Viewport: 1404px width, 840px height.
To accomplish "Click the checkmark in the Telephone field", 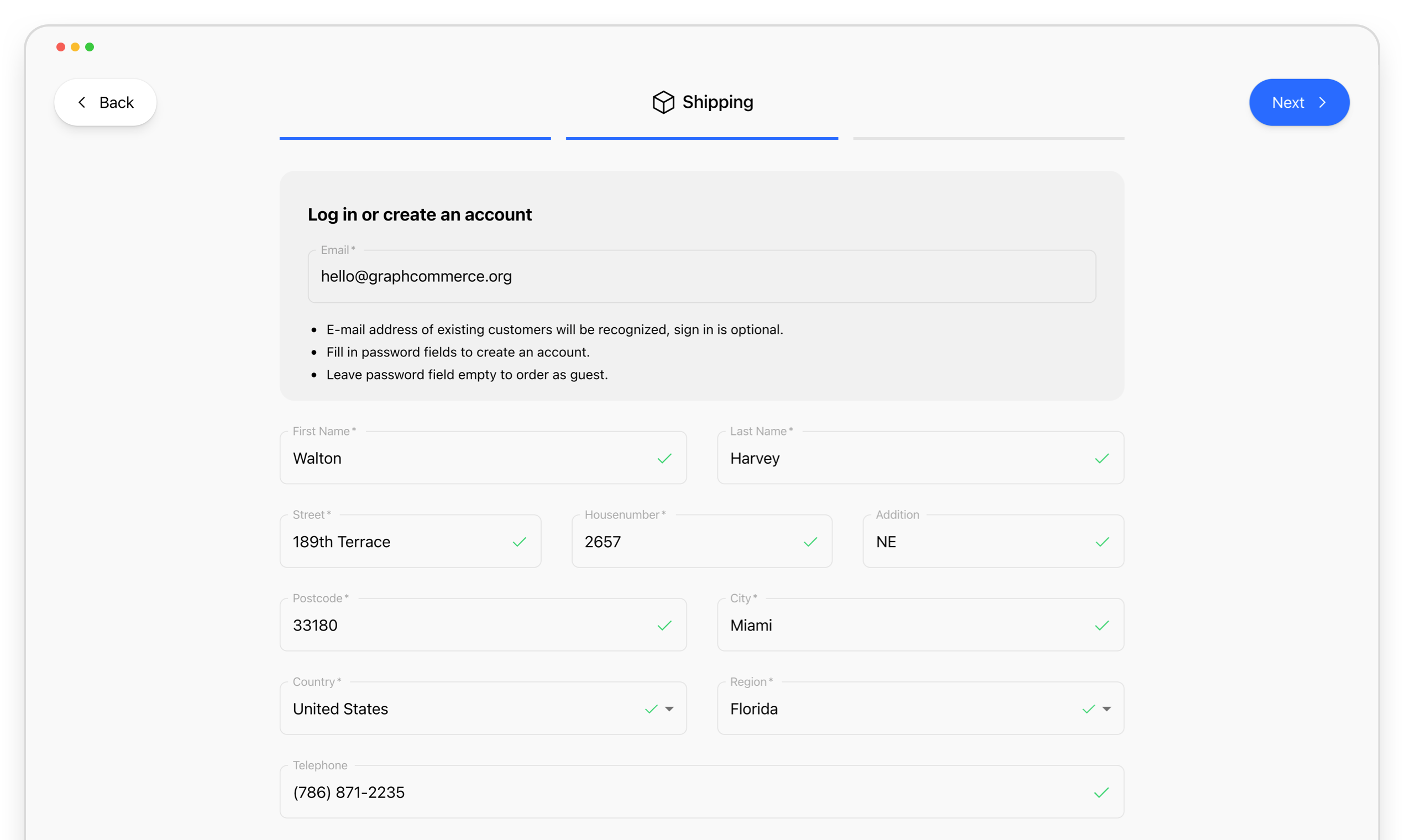I will [1101, 792].
